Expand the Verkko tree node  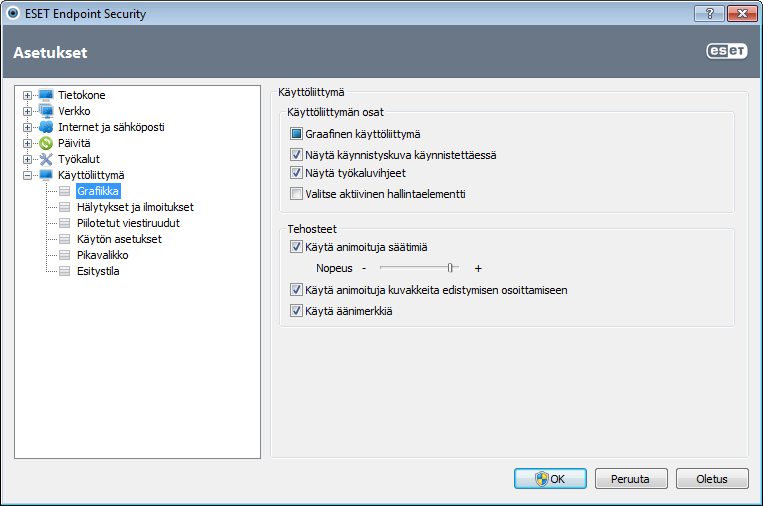point(27,111)
